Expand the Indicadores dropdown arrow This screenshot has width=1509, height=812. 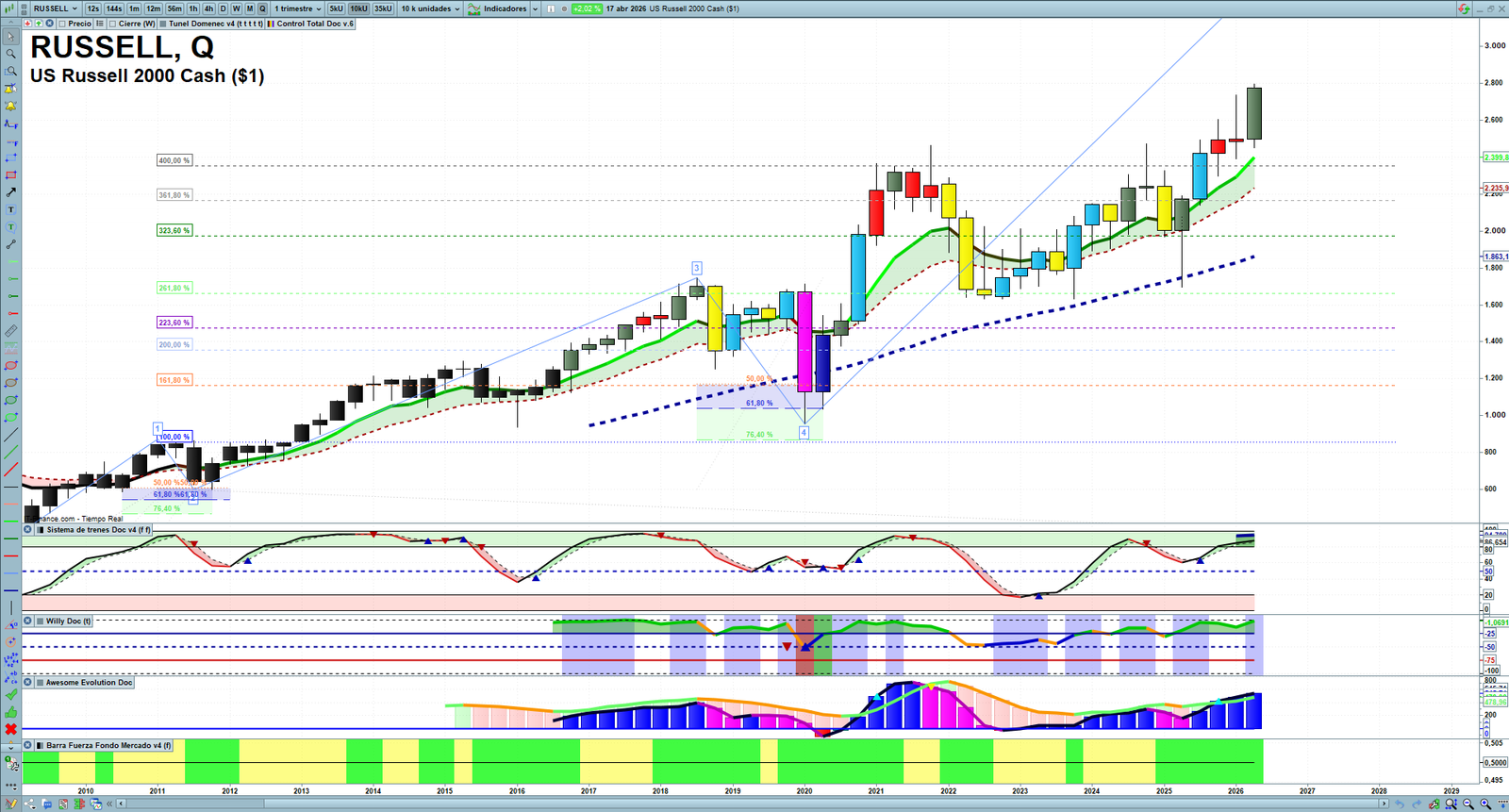(535, 8)
